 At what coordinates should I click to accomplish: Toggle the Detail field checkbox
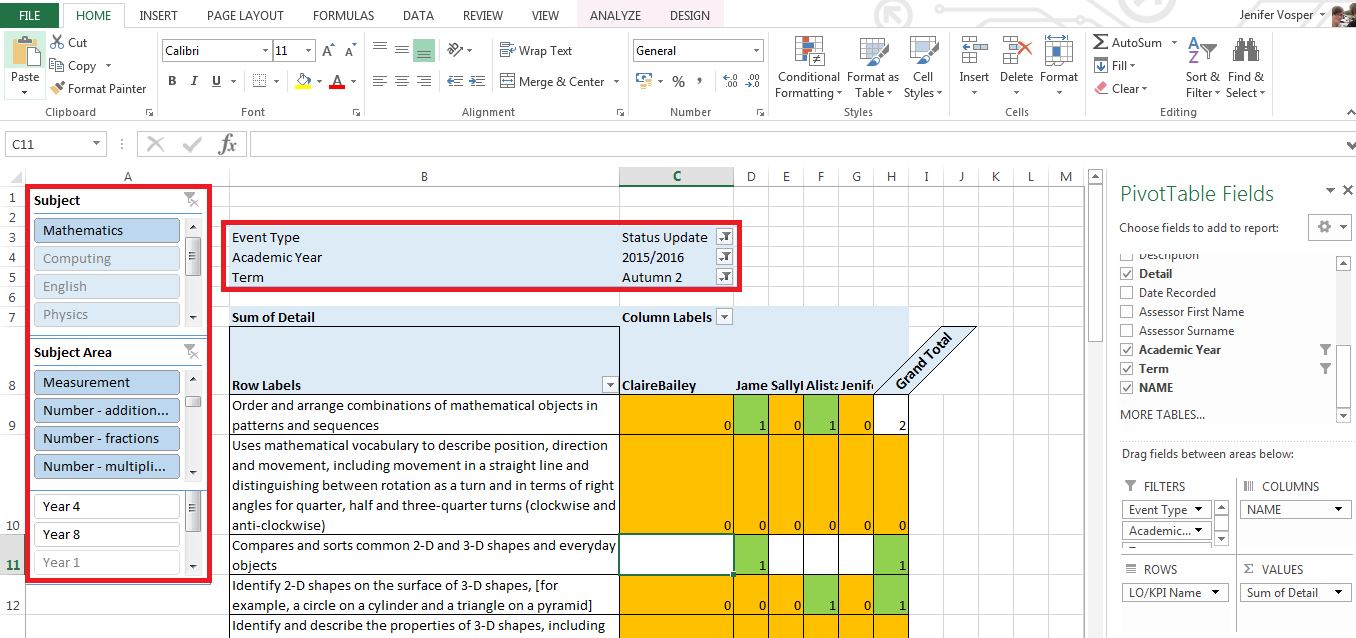pos(1128,274)
